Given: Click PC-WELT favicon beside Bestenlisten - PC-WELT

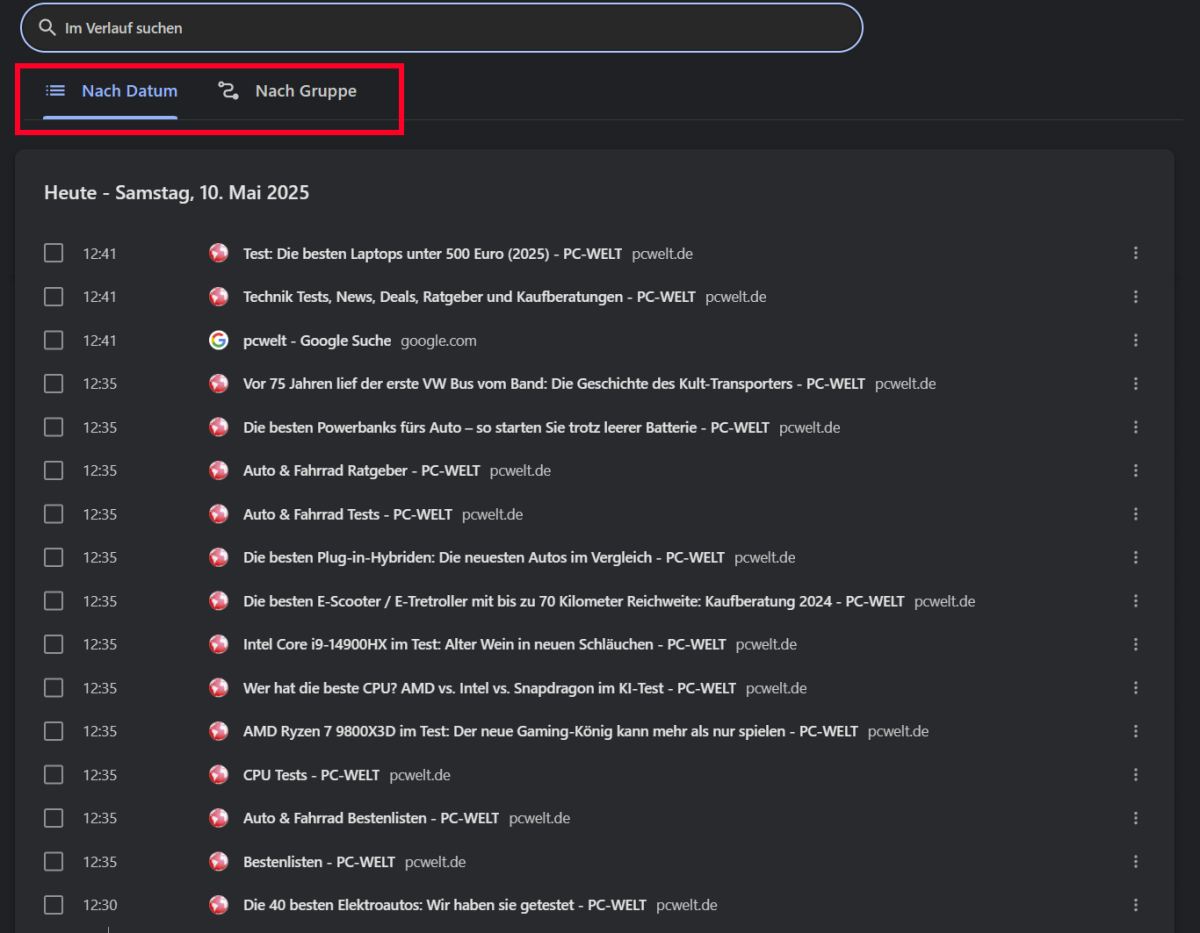Looking at the screenshot, I should (218, 862).
